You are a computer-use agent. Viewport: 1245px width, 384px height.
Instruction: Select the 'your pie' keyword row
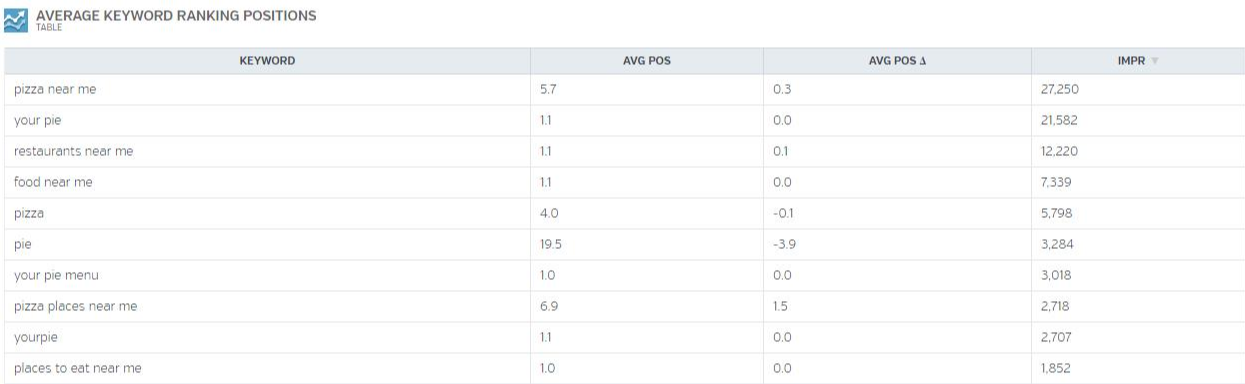[624, 120]
